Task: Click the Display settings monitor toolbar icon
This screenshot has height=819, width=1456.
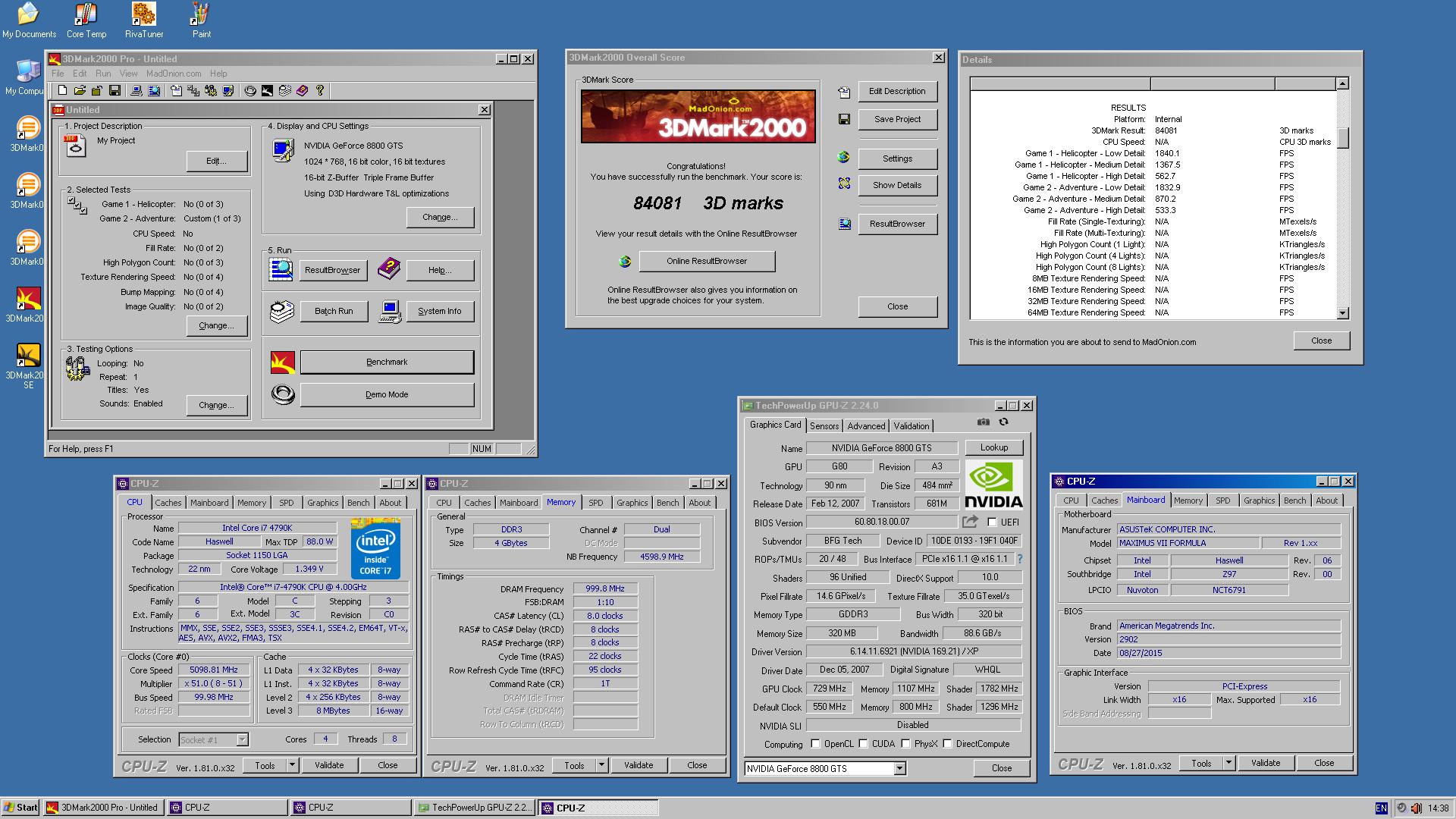Action: 228,90
